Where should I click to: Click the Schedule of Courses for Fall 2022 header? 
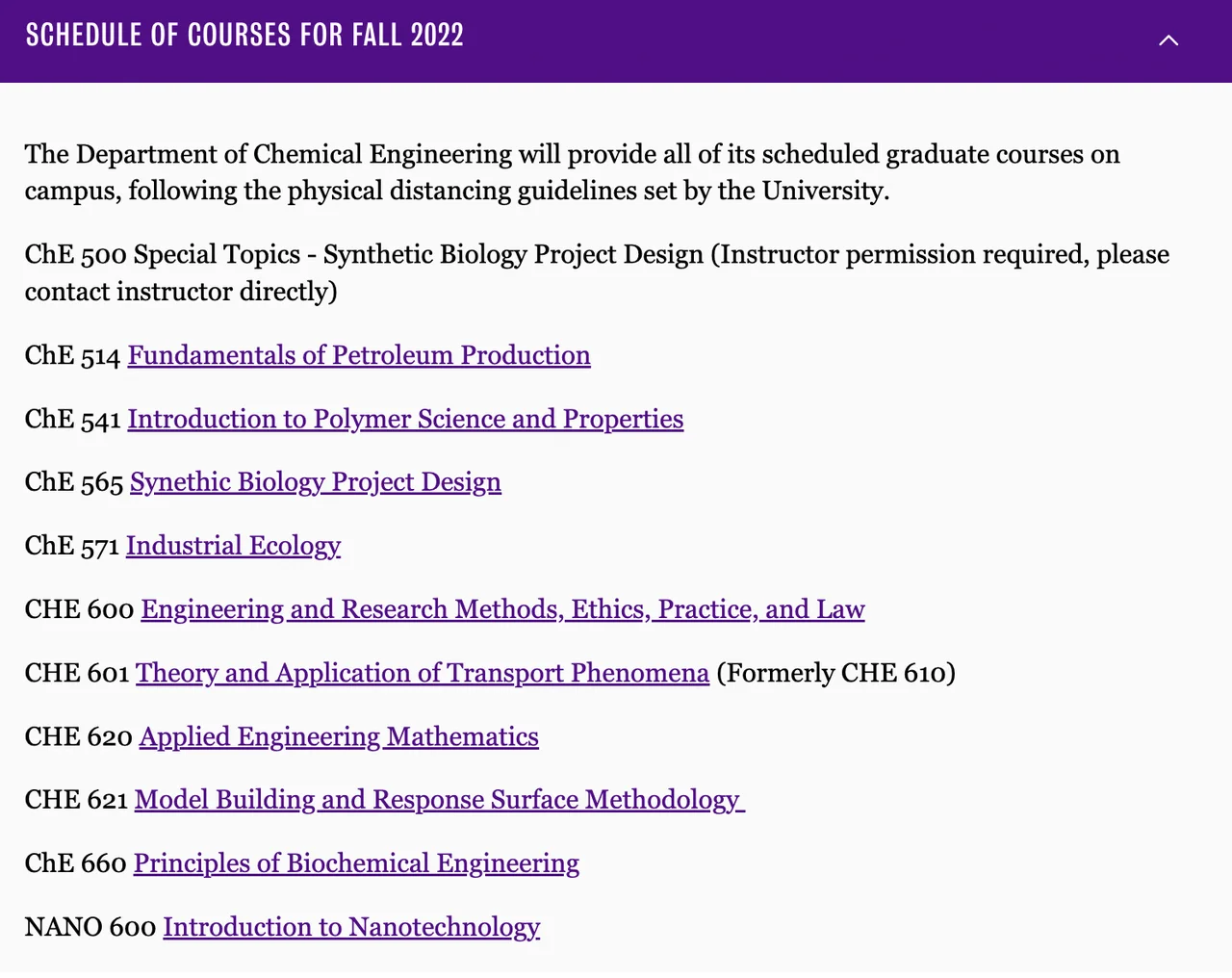(244, 36)
